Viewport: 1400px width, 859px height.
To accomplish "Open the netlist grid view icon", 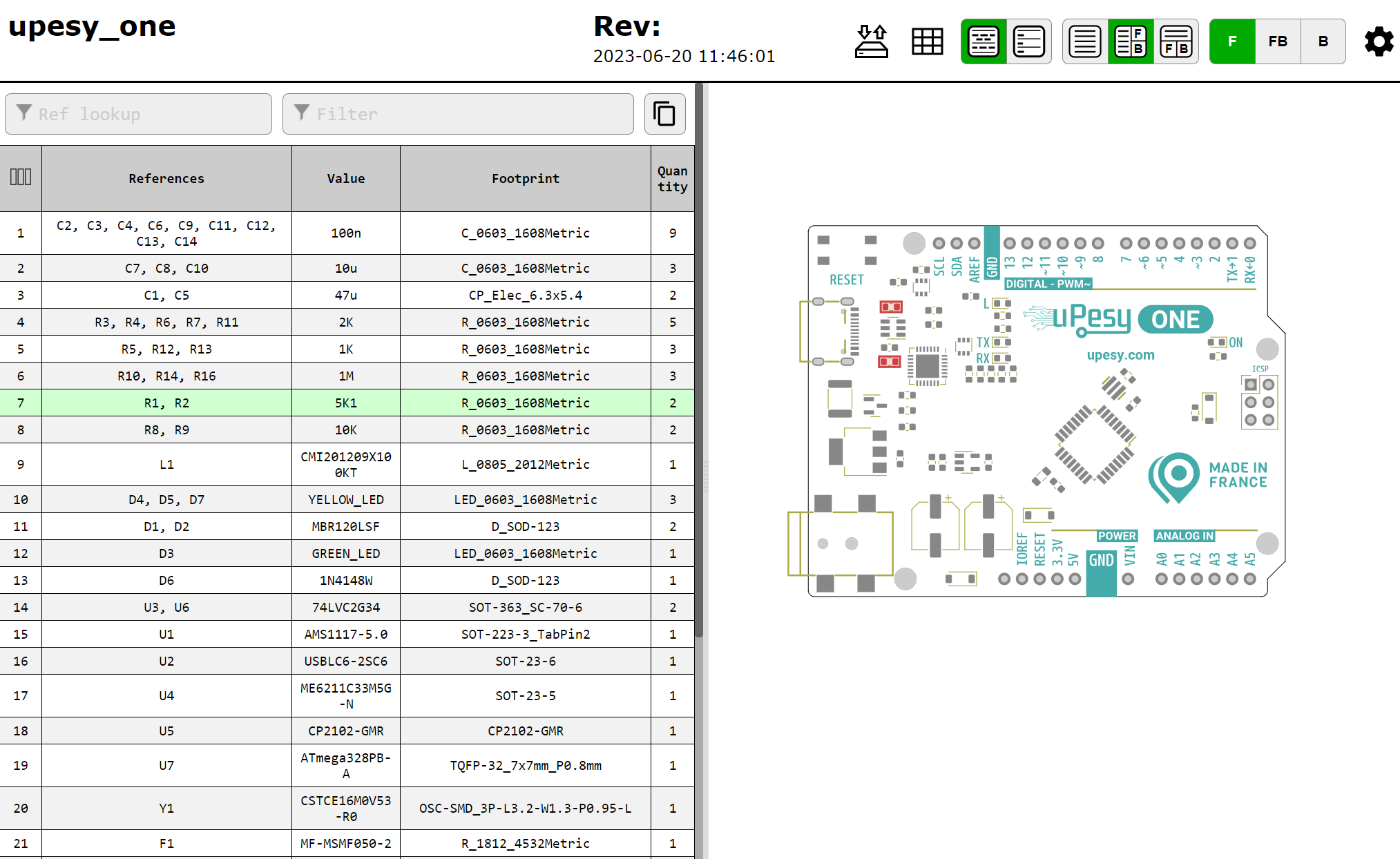I will coord(927,41).
